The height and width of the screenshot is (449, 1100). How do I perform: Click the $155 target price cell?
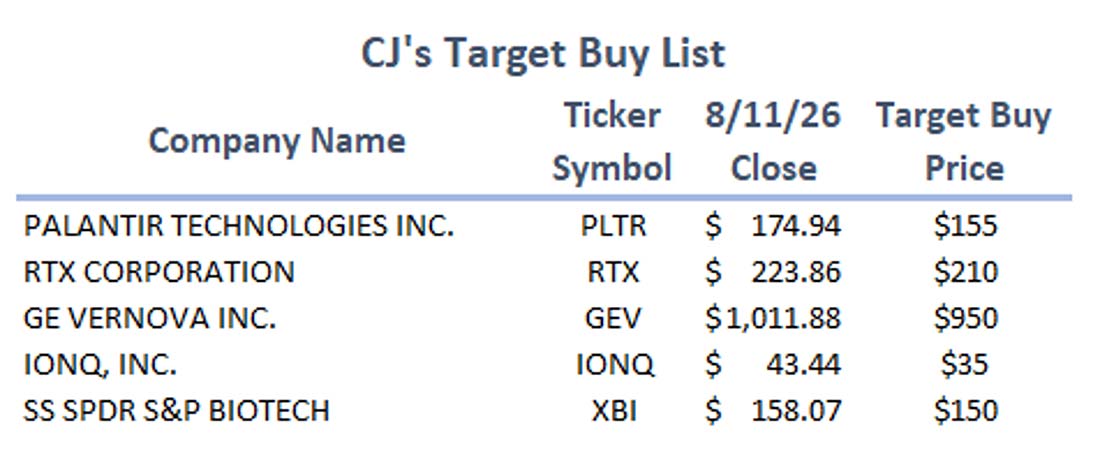(x=965, y=226)
